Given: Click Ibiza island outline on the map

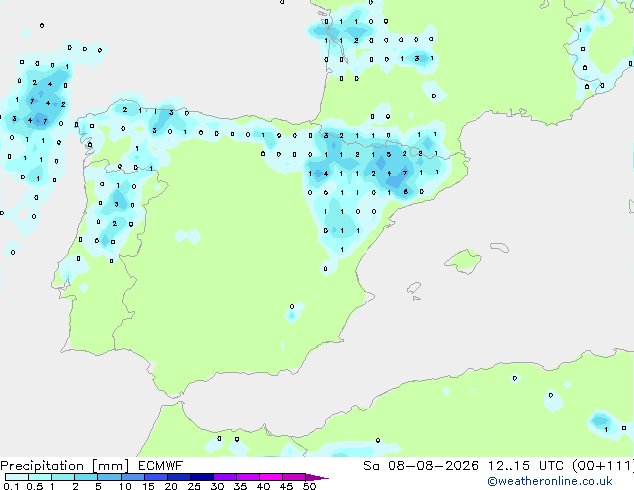Looking at the screenshot, I should (x=414, y=288).
